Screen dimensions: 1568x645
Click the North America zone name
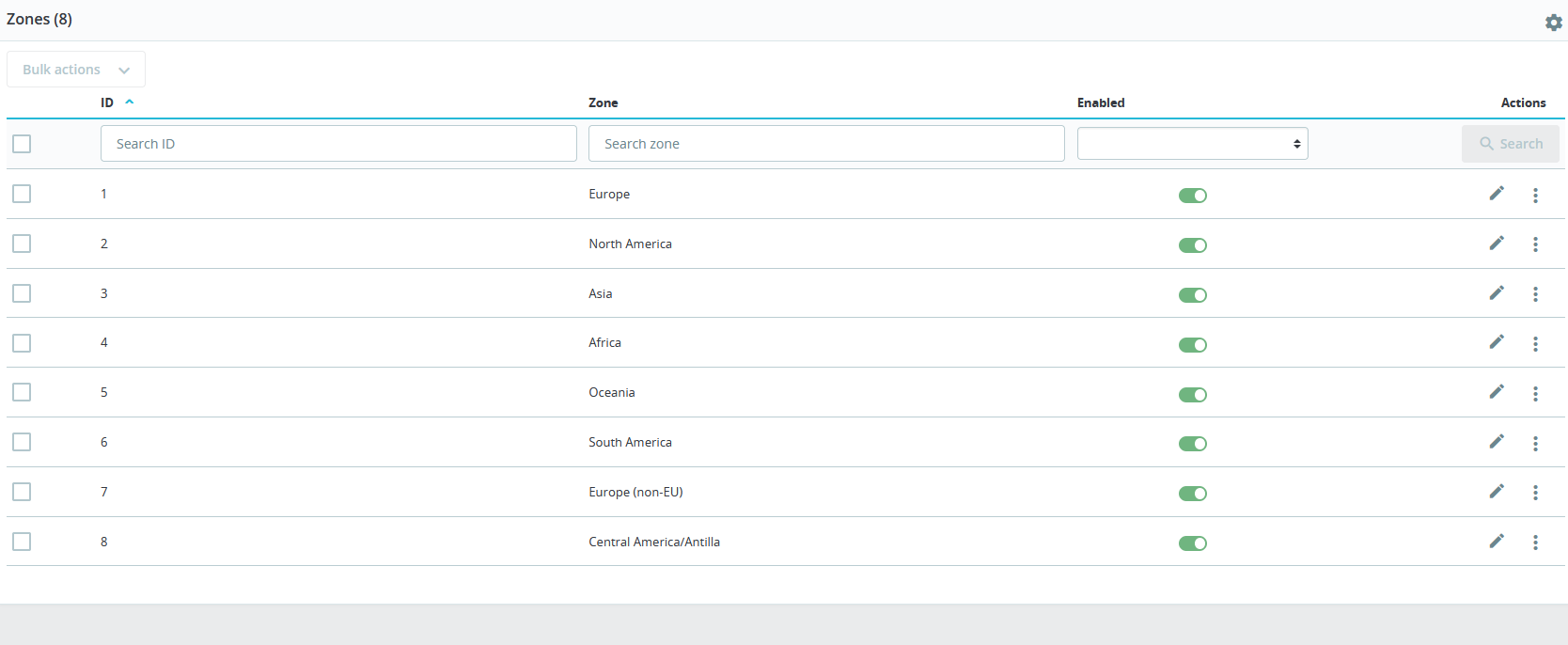tap(630, 244)
